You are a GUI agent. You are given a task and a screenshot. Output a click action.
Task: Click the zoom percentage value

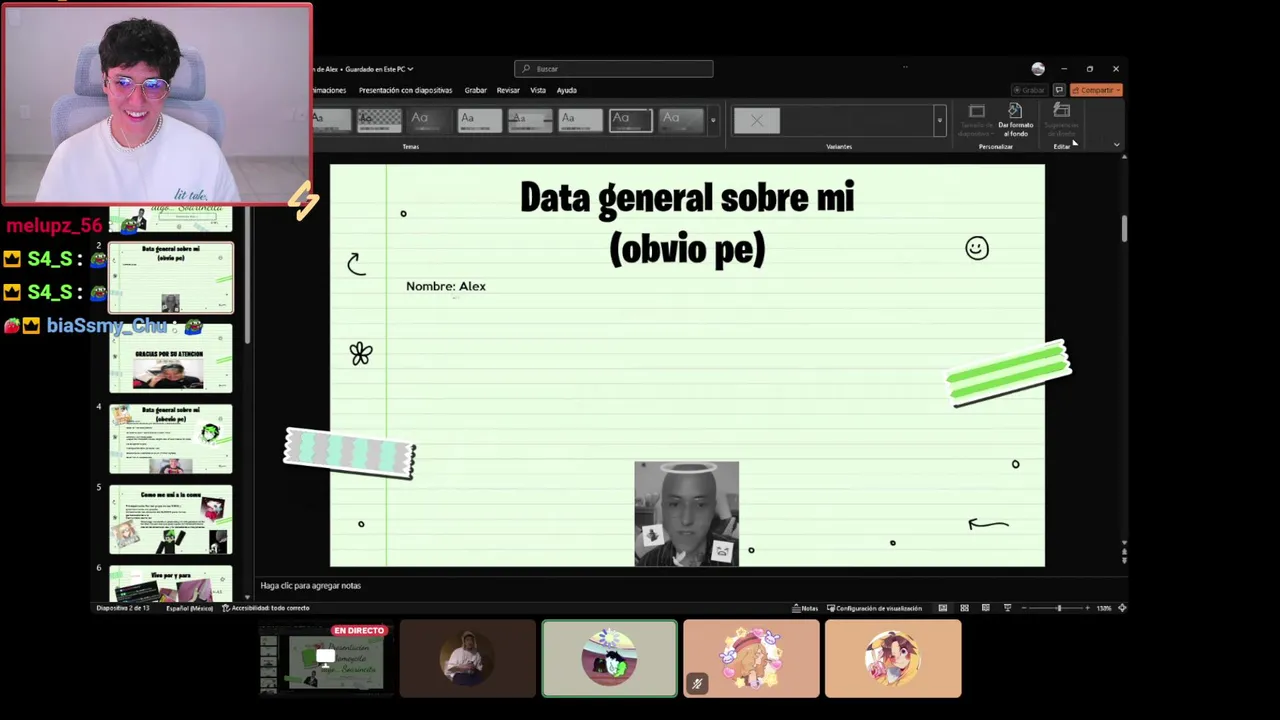[x=1104, y=608]
